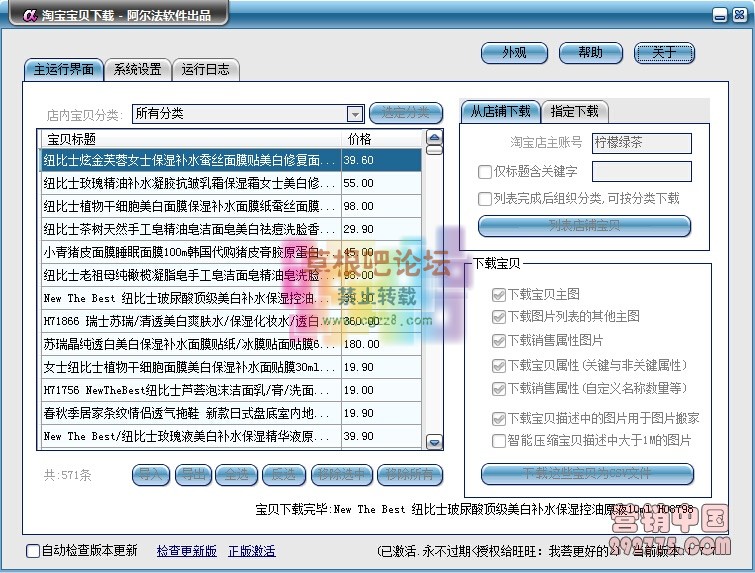Toggle 下载图片列表的其他主图 checkbox
The width and height of the screenshot is (755, 573).
pos(499,316)
